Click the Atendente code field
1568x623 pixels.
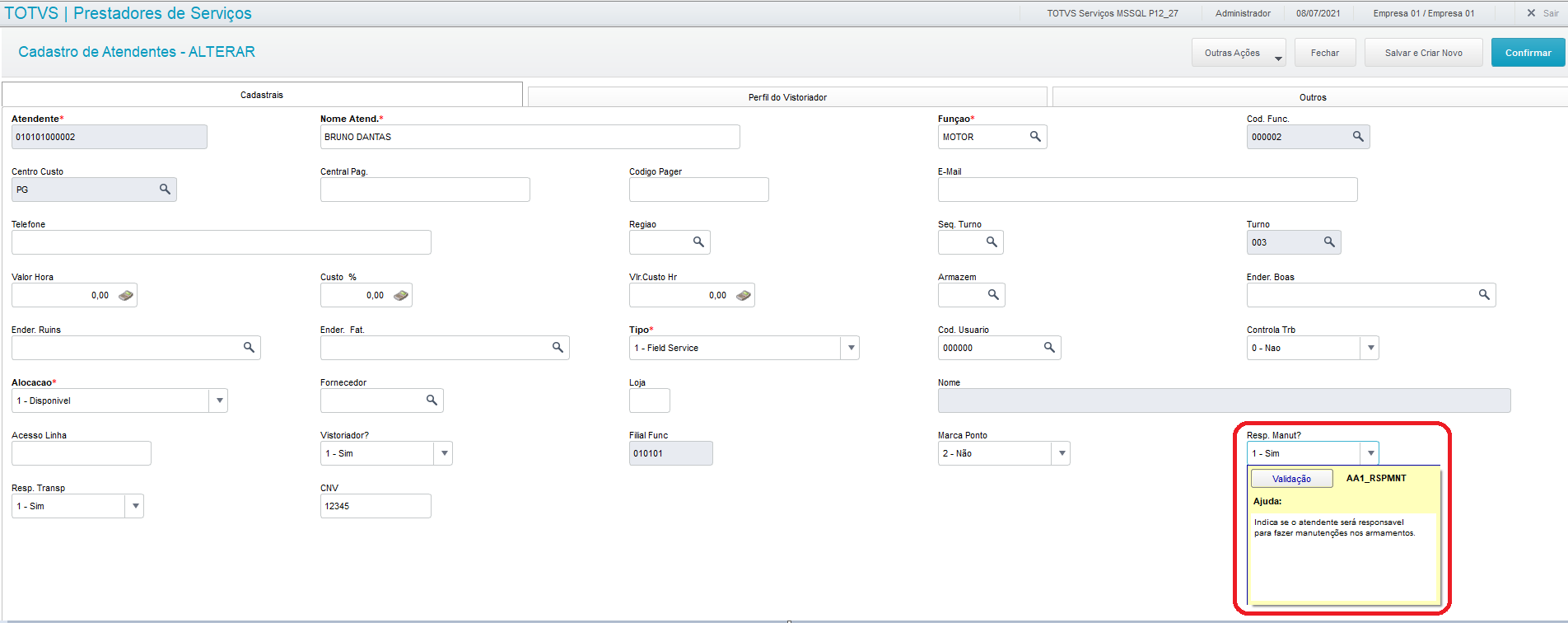coord(110,137)
